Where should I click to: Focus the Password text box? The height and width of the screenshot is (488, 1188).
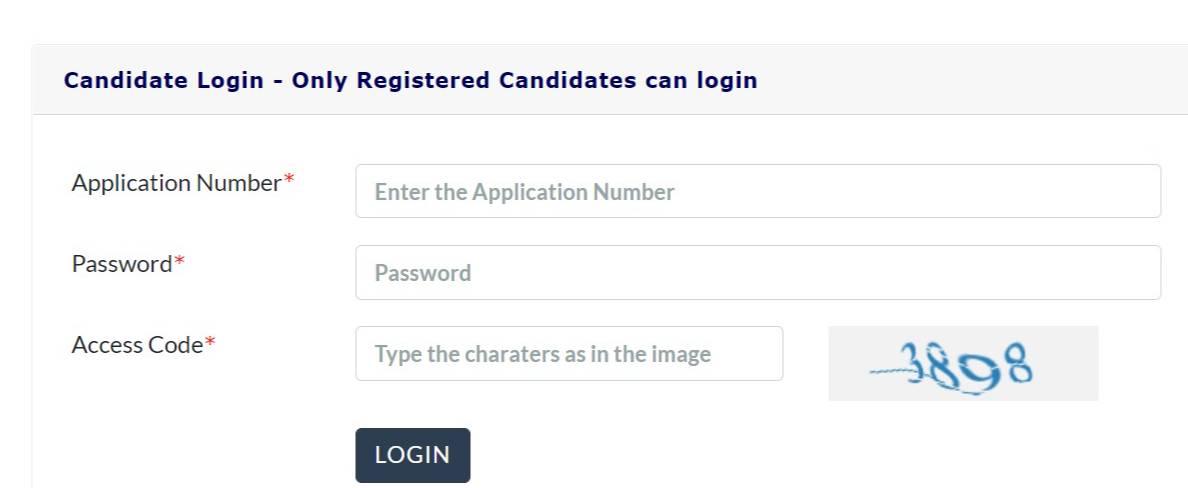pyautogui.click(x=757, y=272)
